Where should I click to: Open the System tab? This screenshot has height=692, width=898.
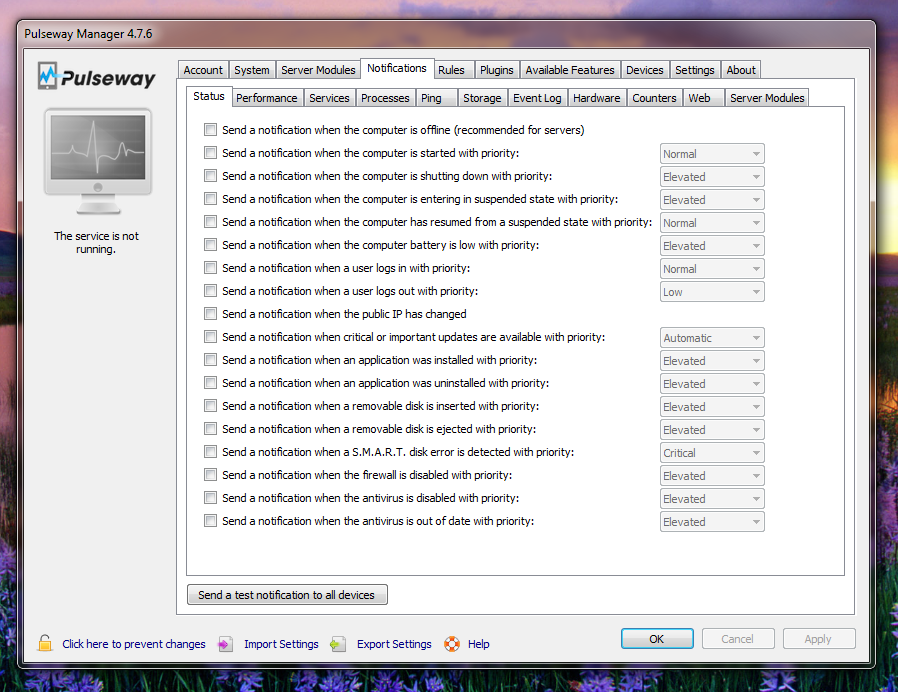(252, 70)
